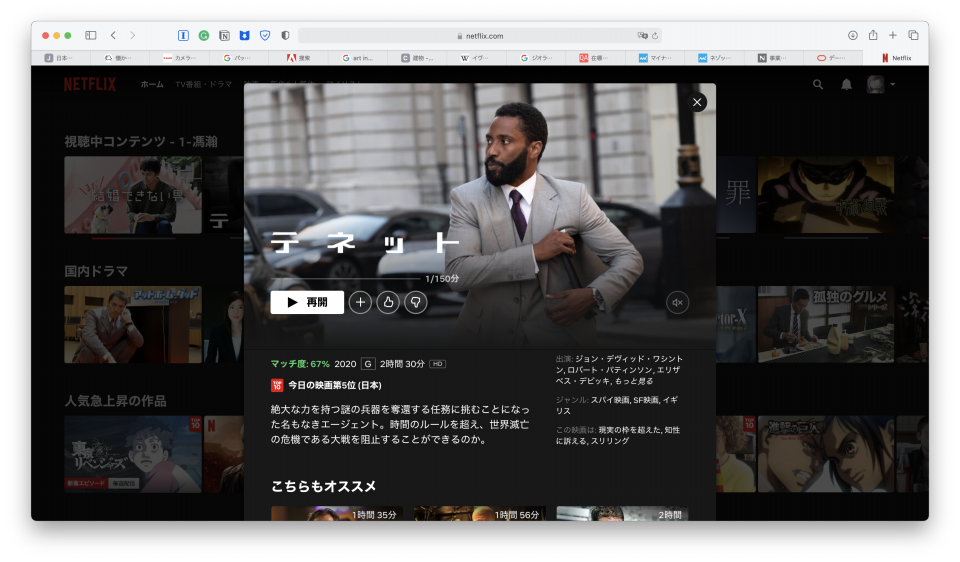Toggle the trailer mute speaker icon
960x562 pixels.
pos(677,302)
